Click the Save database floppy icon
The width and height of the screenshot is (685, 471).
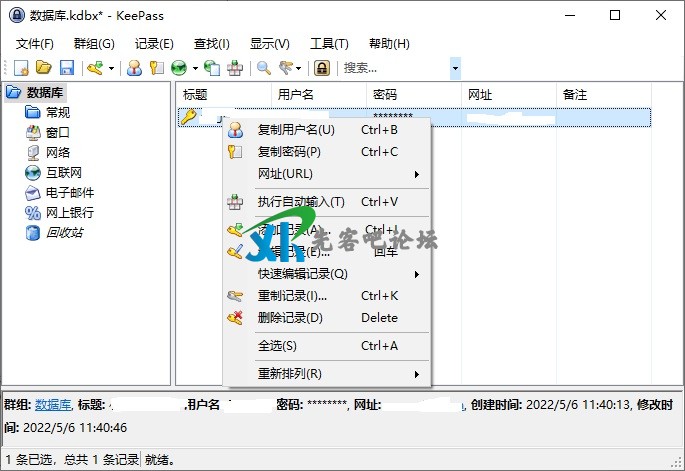click(67, 68)
